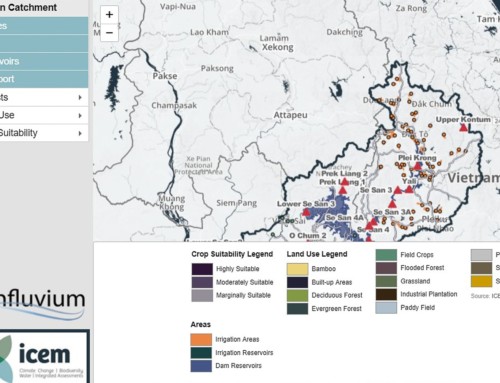This screenshot has width=500, height=383.
Task: Click the Evergreen Forest swatch
Action: pyautogui.click(x=297, y=309)
